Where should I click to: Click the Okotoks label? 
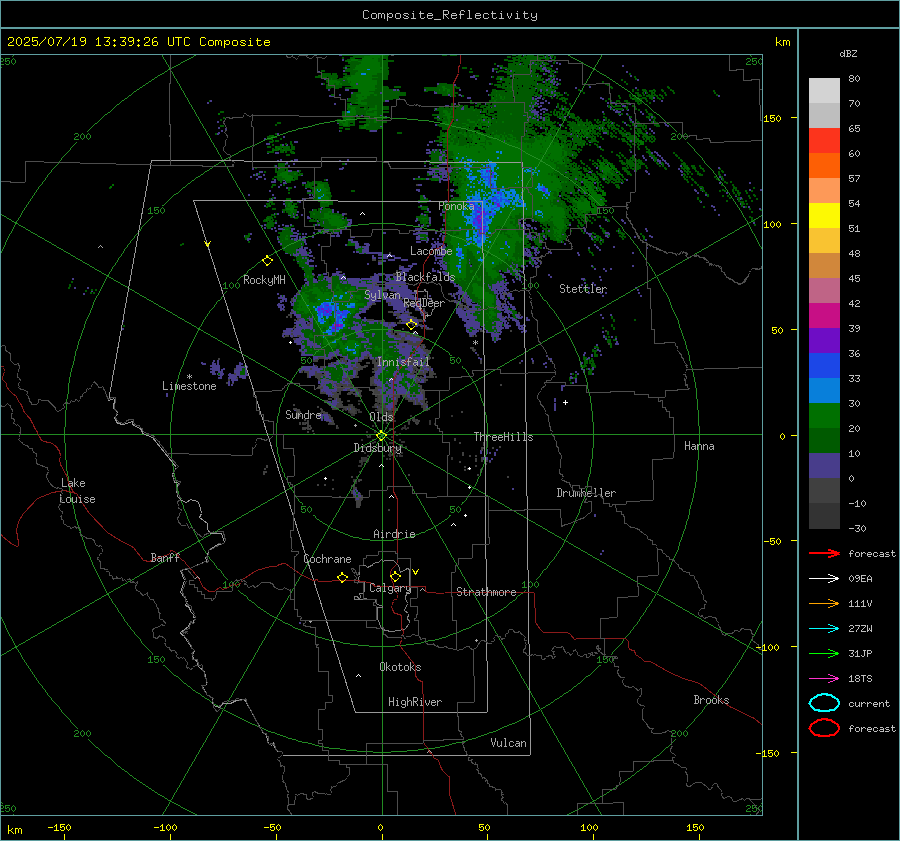400,667
